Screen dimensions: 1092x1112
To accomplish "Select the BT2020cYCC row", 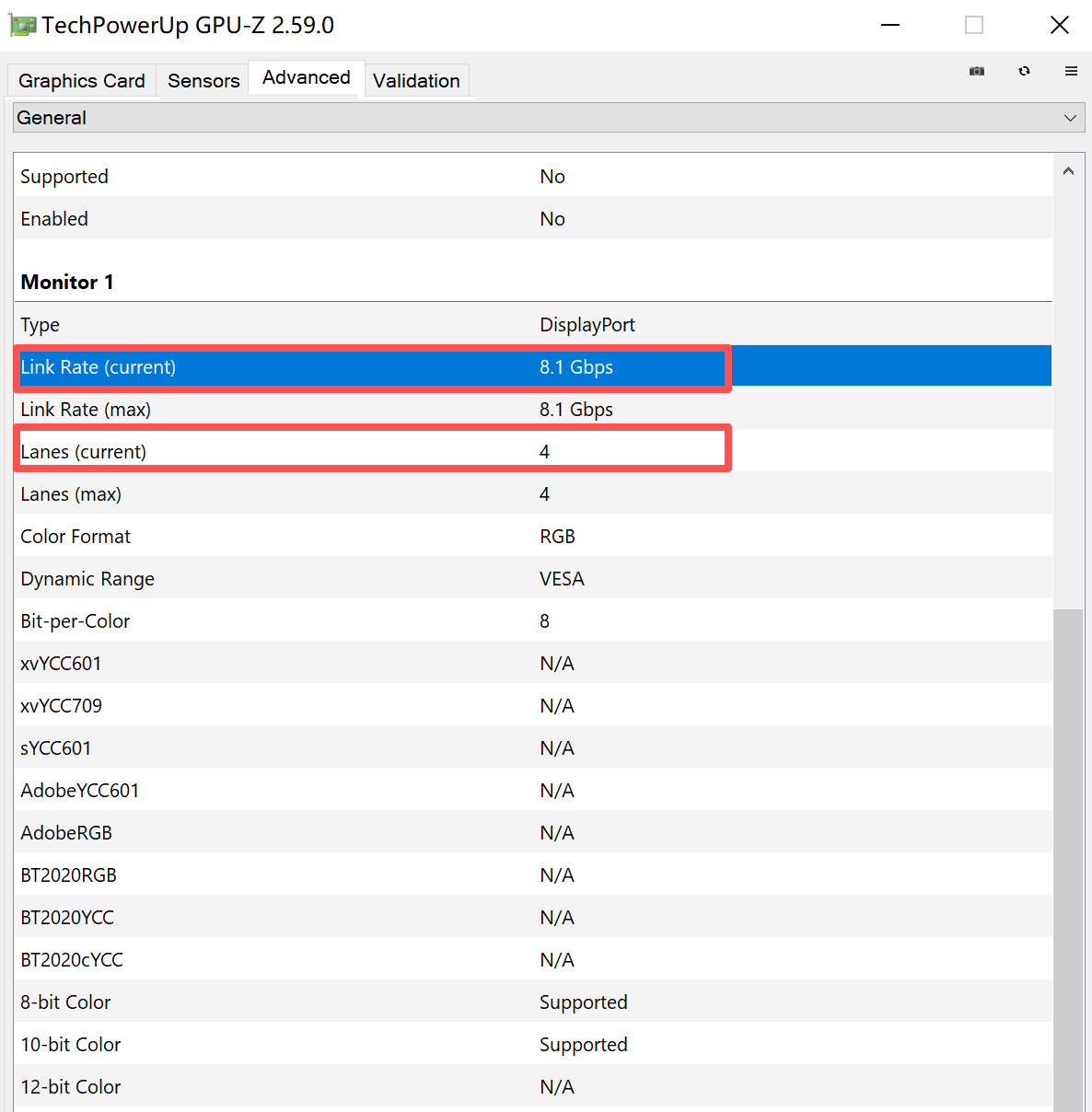I will (x=533, y=959).
